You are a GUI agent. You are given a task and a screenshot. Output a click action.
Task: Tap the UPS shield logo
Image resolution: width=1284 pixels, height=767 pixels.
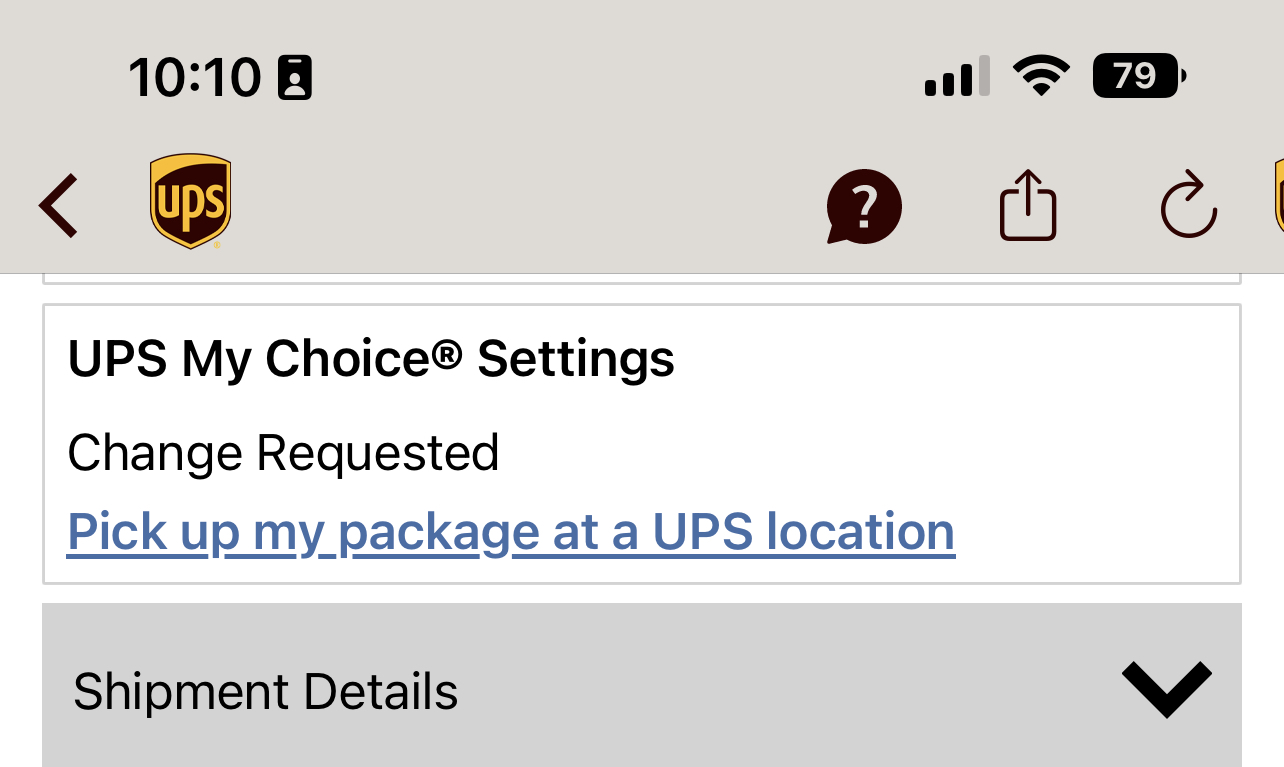(190, 201)
